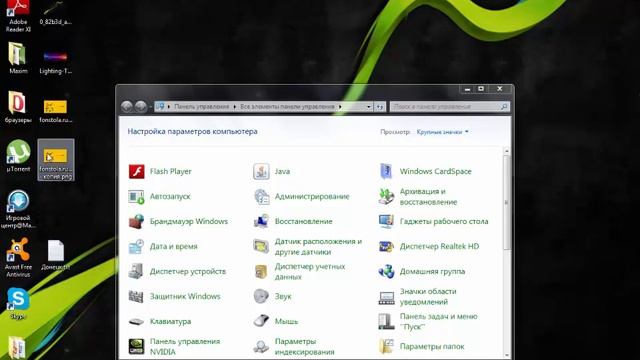Screen dimensions: 640x360
Task: Open the Архивация и восстановление icon
Action: pos(386,197)
